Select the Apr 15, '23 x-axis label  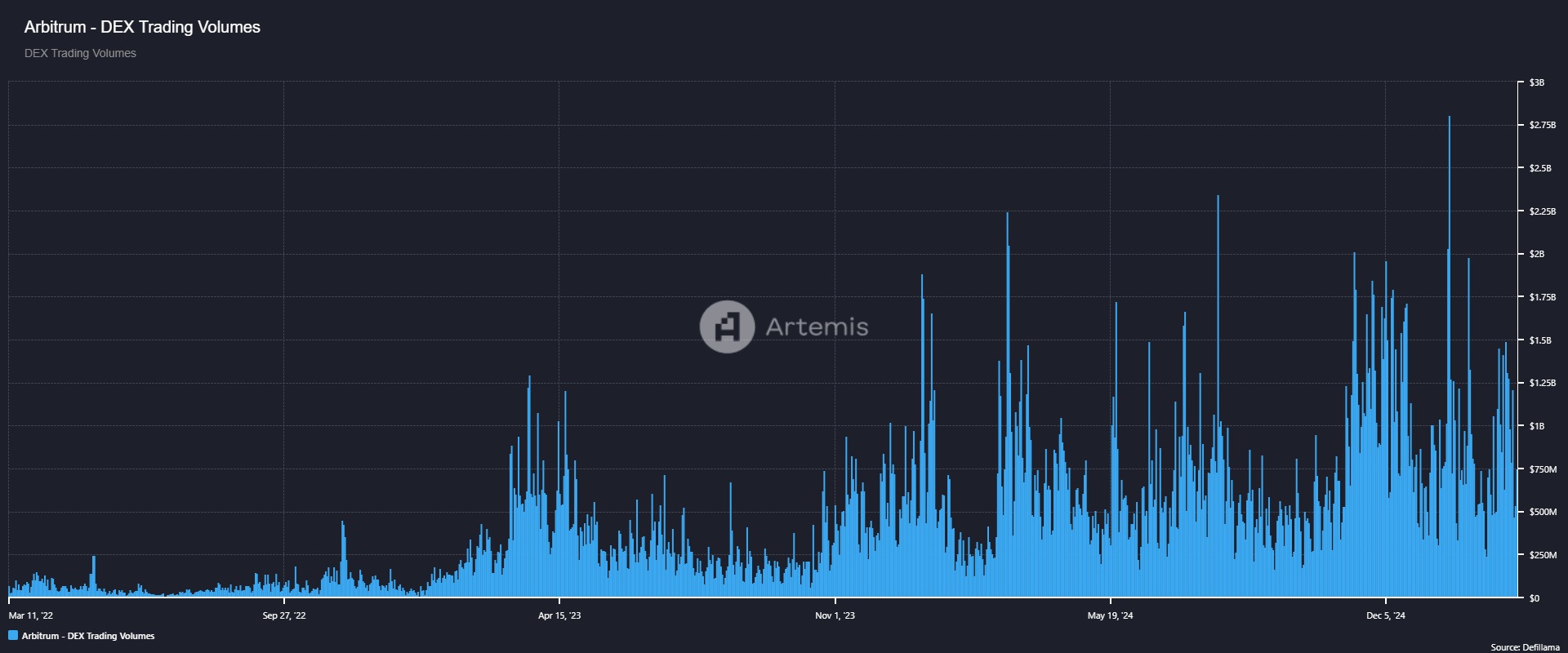pyautogui.click(x=559, y=615)
